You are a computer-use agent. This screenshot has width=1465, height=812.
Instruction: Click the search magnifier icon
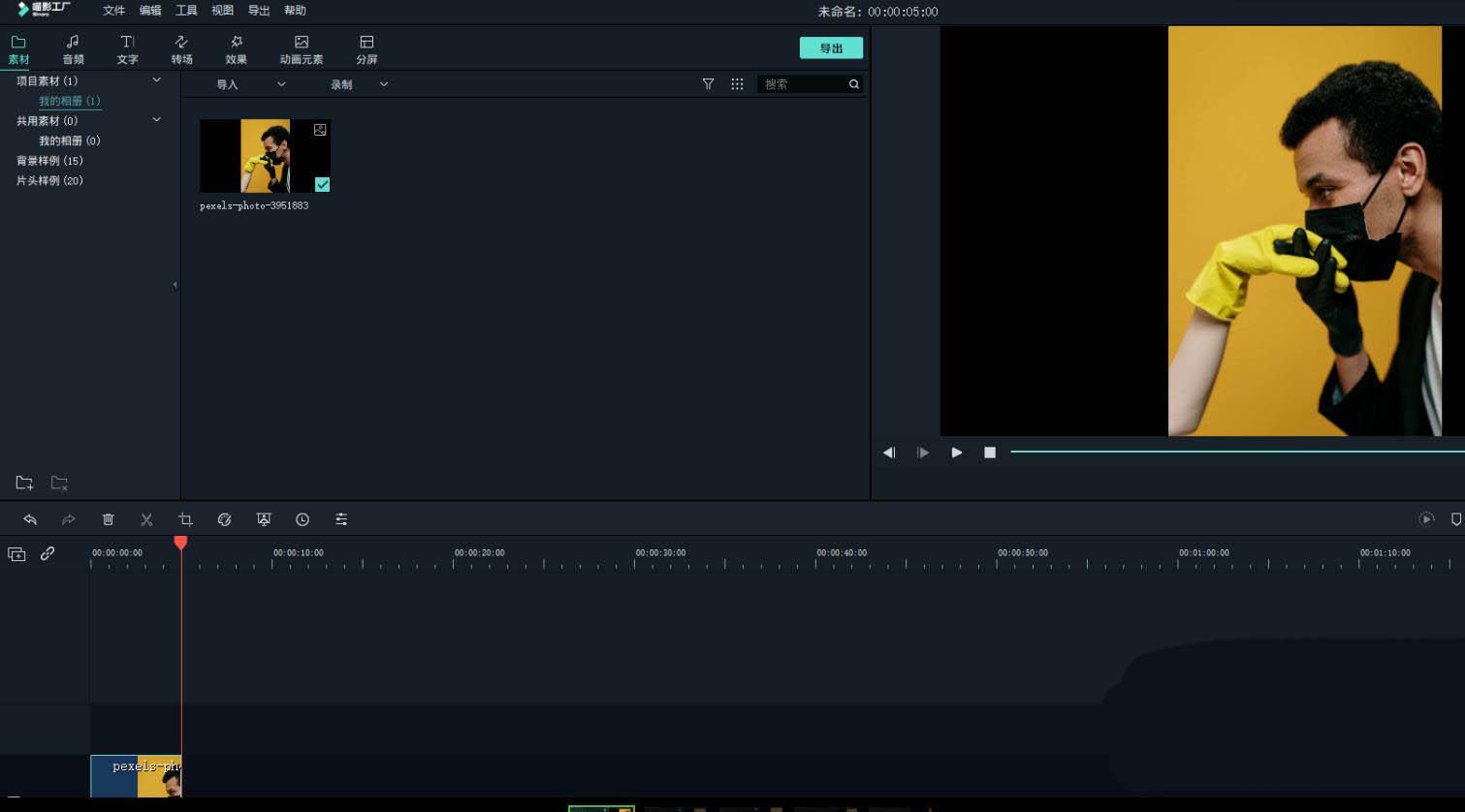pos(854,84)
